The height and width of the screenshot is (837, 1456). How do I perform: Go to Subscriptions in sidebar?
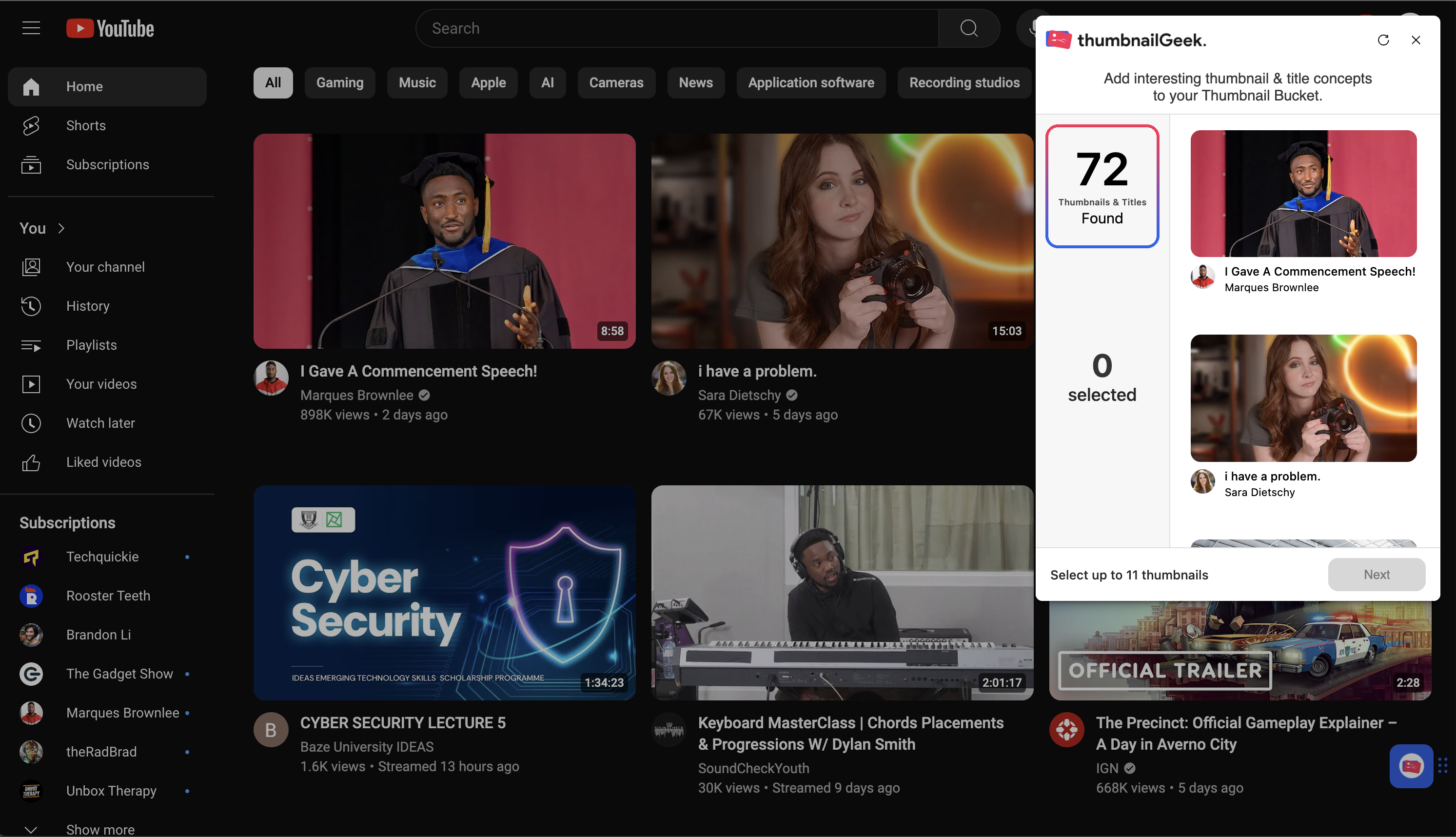click(x=107, y=164)
